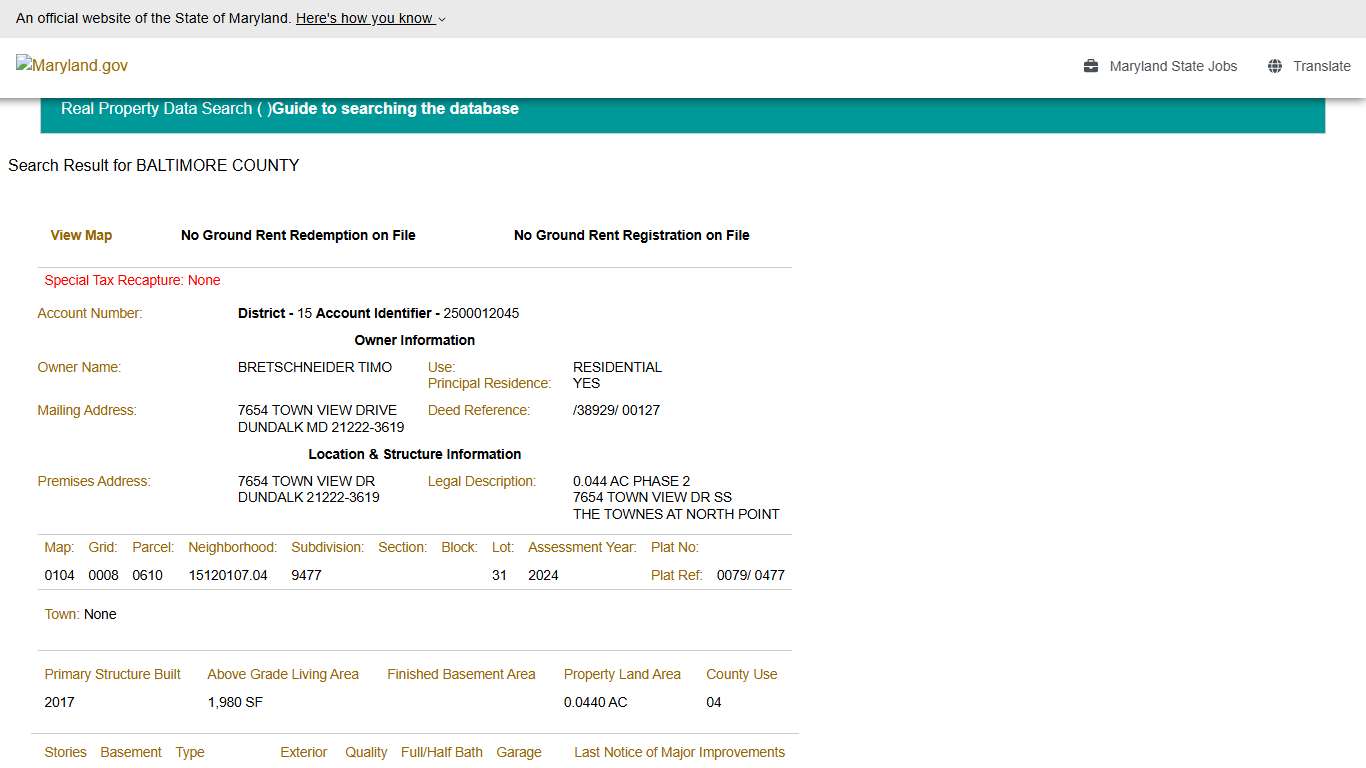This screenshot has height=768, width=1366.
Task: Click No Ground Rent Redemption on File text
Action: 298,235
